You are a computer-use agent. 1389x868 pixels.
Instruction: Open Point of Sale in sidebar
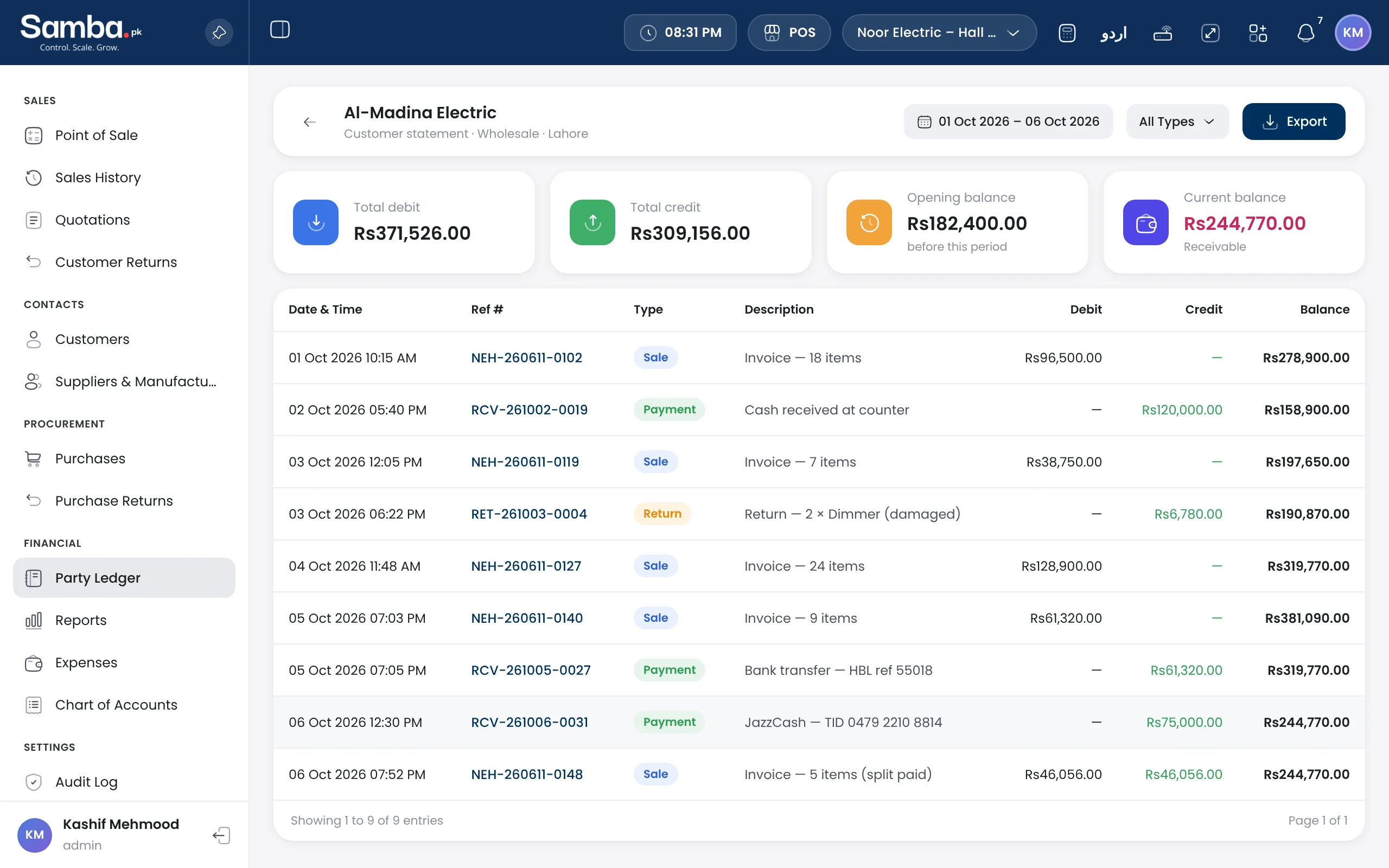[124, 136]
